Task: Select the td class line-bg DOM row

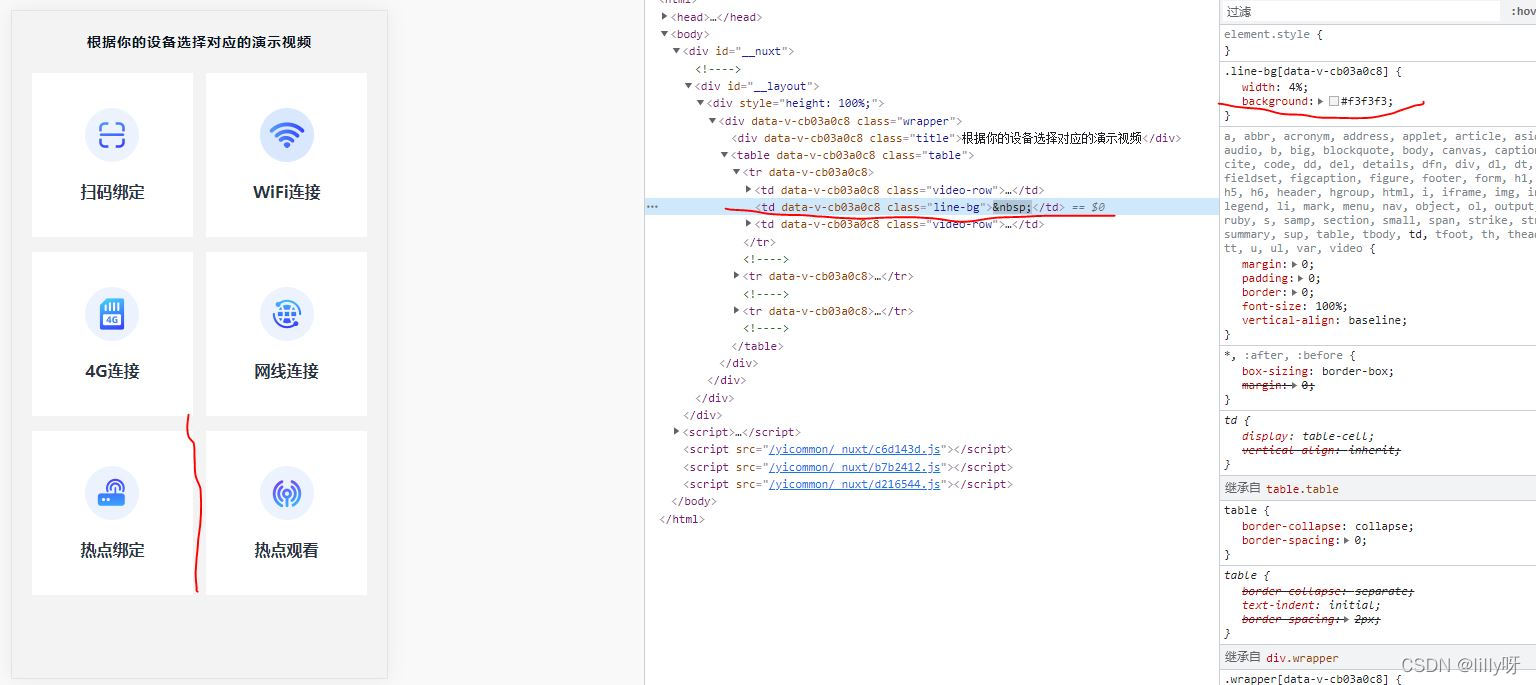Action: (932, 207)
